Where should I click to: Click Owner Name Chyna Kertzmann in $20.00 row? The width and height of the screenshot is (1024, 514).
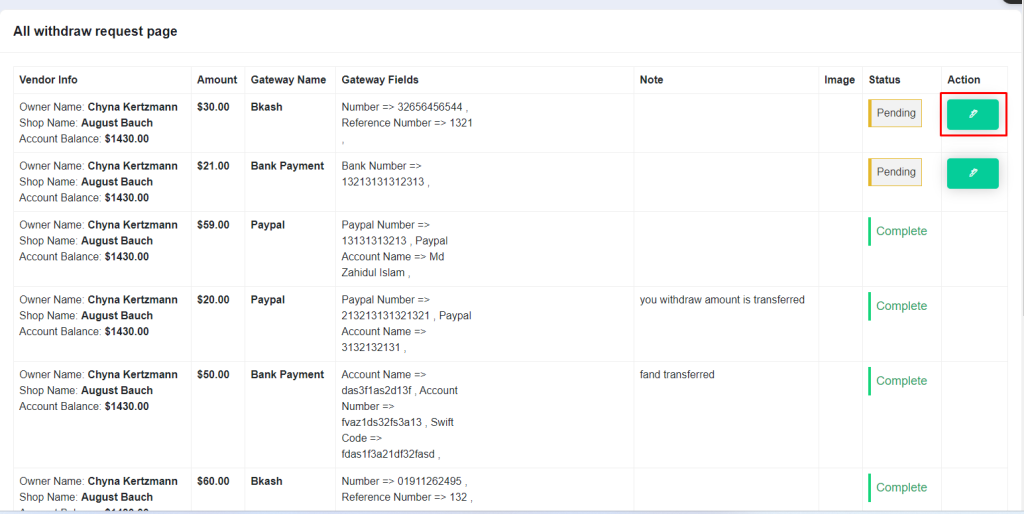pyautogui.click(x=98, y=300)
